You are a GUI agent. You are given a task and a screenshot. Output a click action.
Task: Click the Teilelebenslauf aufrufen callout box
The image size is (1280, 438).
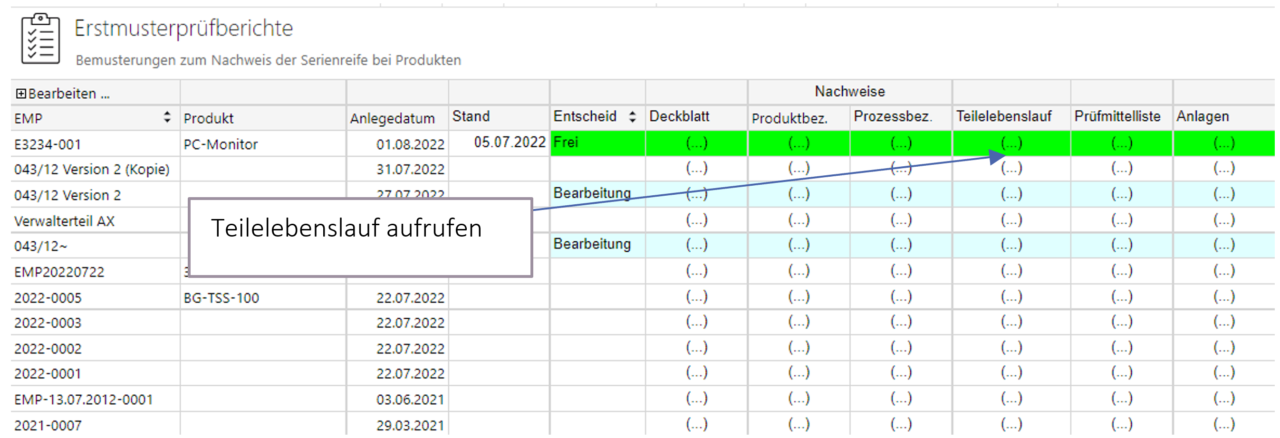tap(358, 236)
